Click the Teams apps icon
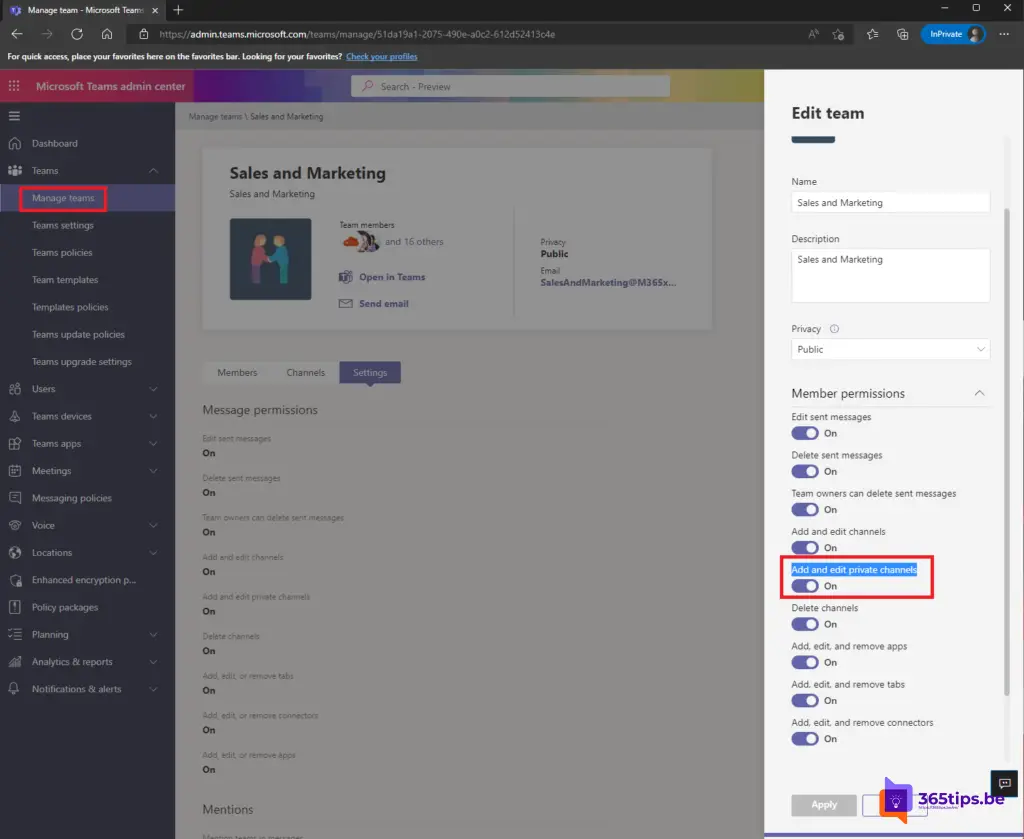This screenshot has width=1024, height=839. click(x=15, y=443)
